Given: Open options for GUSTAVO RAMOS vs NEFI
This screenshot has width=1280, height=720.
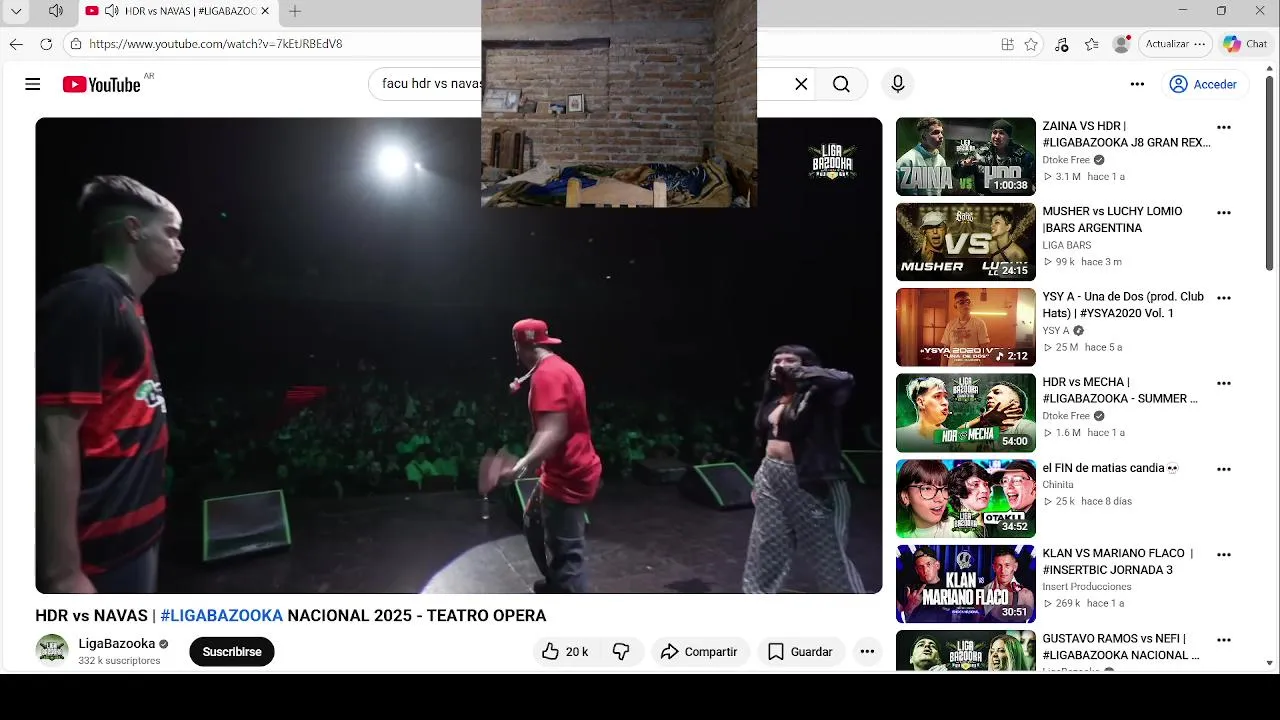Looking at the screenshot, I should click(1223, 640).
